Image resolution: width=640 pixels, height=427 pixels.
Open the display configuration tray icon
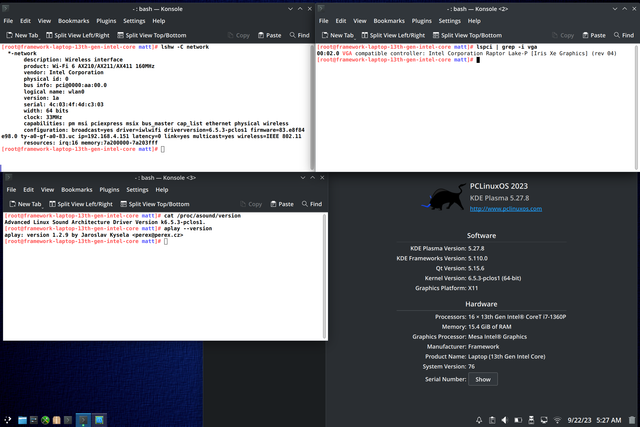click(x=544, y=420)
